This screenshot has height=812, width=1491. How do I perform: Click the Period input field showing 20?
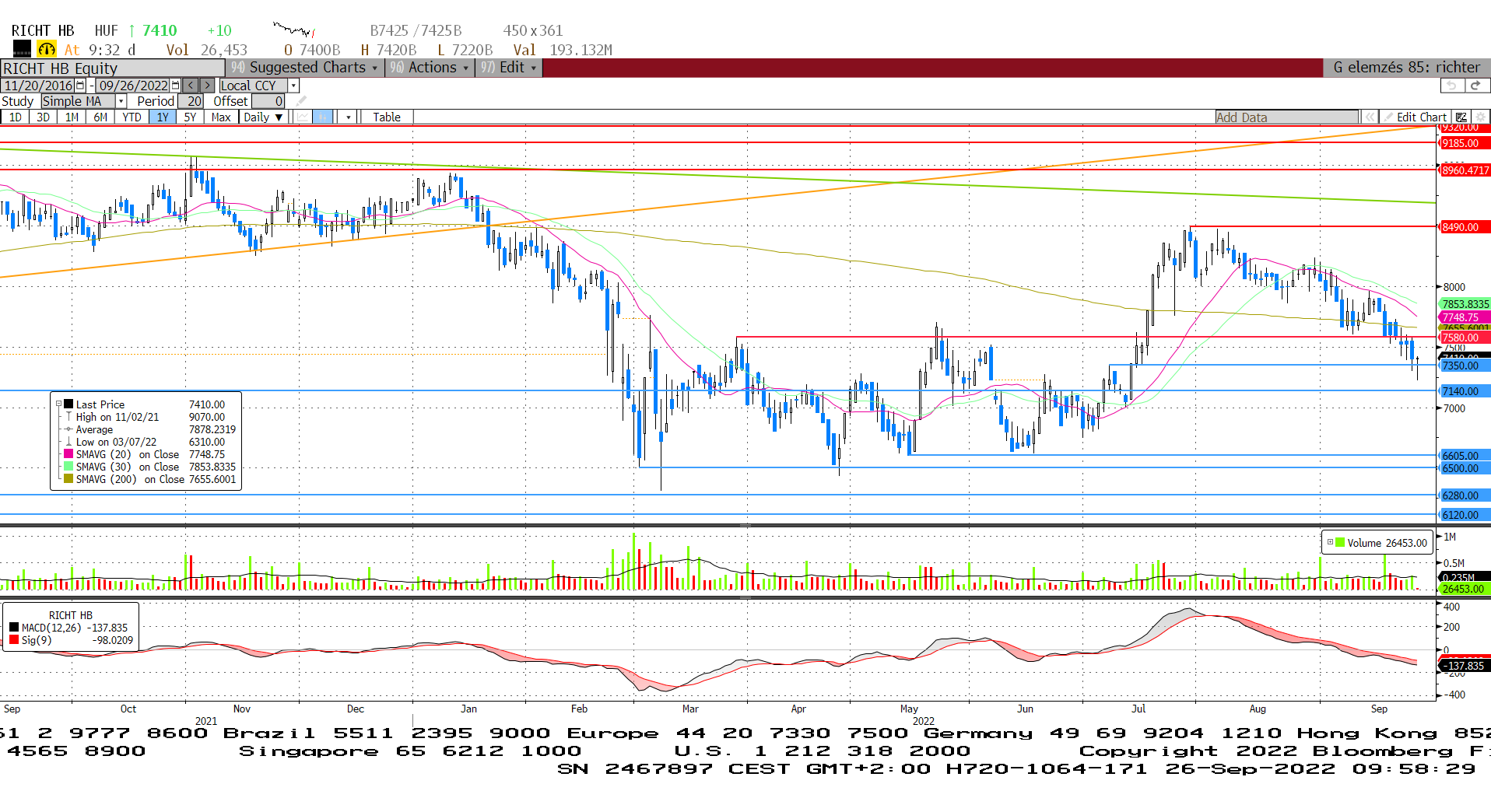coord(191,101)
